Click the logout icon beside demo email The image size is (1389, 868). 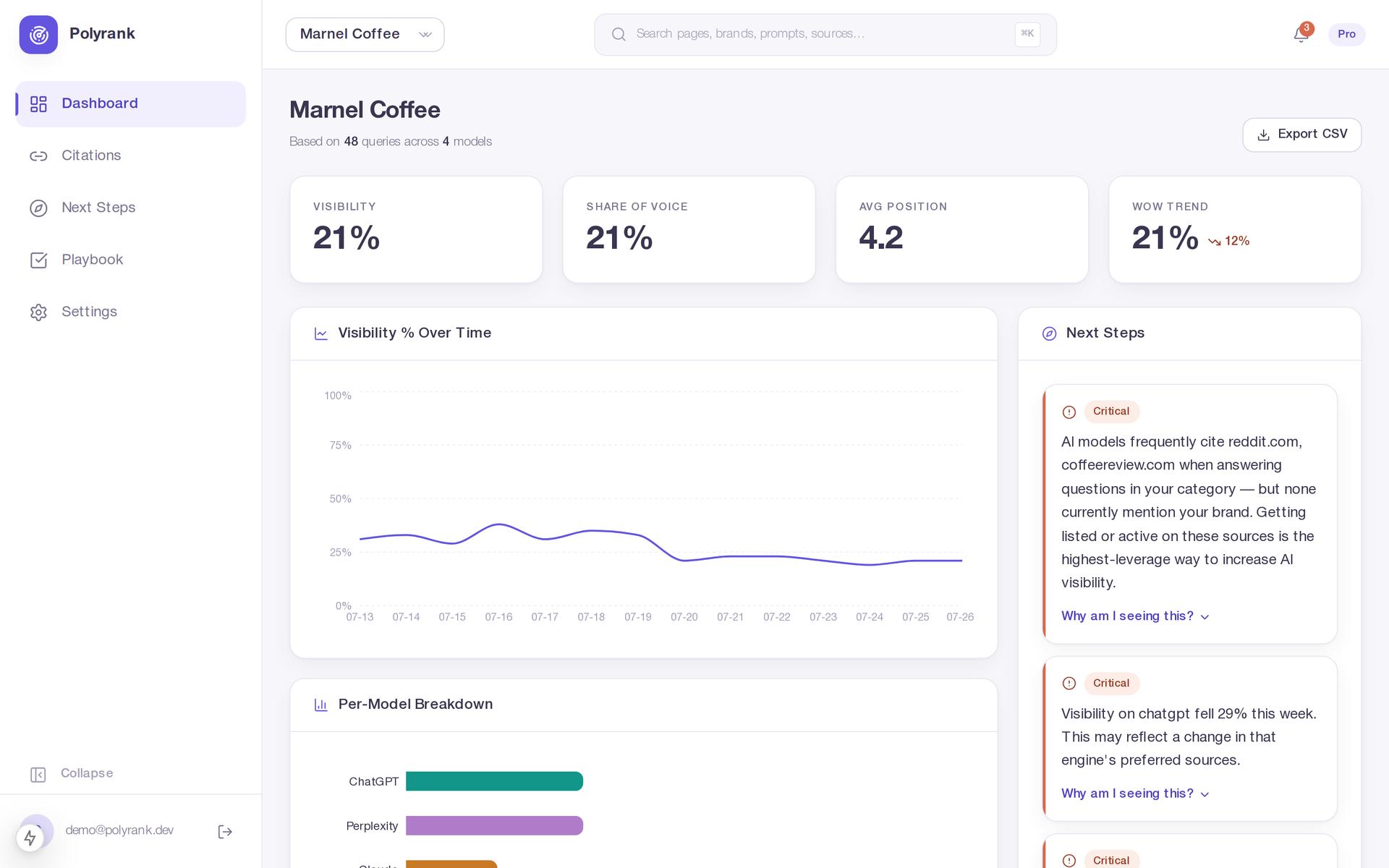click(225, 832)
